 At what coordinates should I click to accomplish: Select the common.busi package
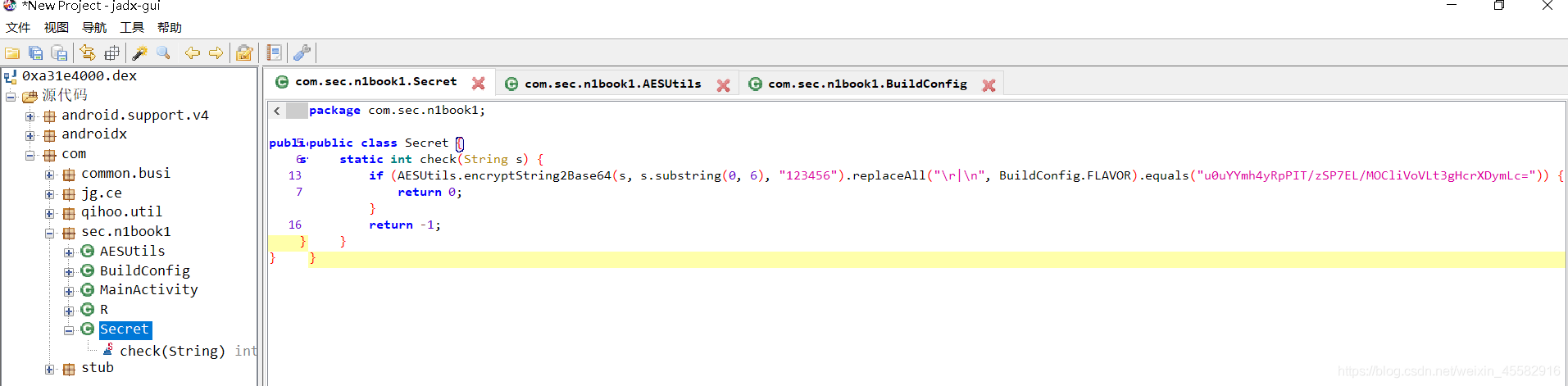coord(126,173)
